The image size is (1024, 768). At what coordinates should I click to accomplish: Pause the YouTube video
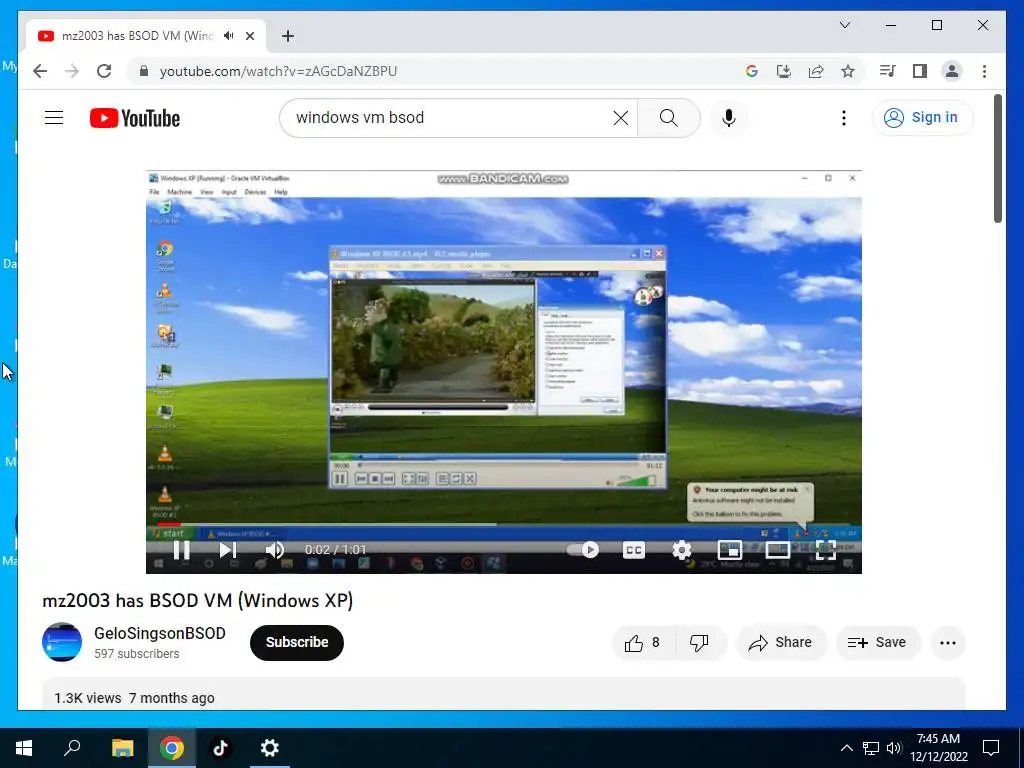[182, 550]
